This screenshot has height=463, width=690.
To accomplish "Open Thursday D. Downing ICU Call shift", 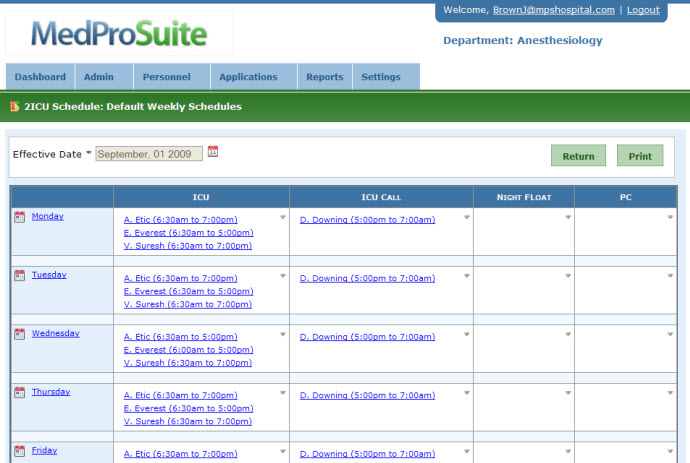I will 367,395.
